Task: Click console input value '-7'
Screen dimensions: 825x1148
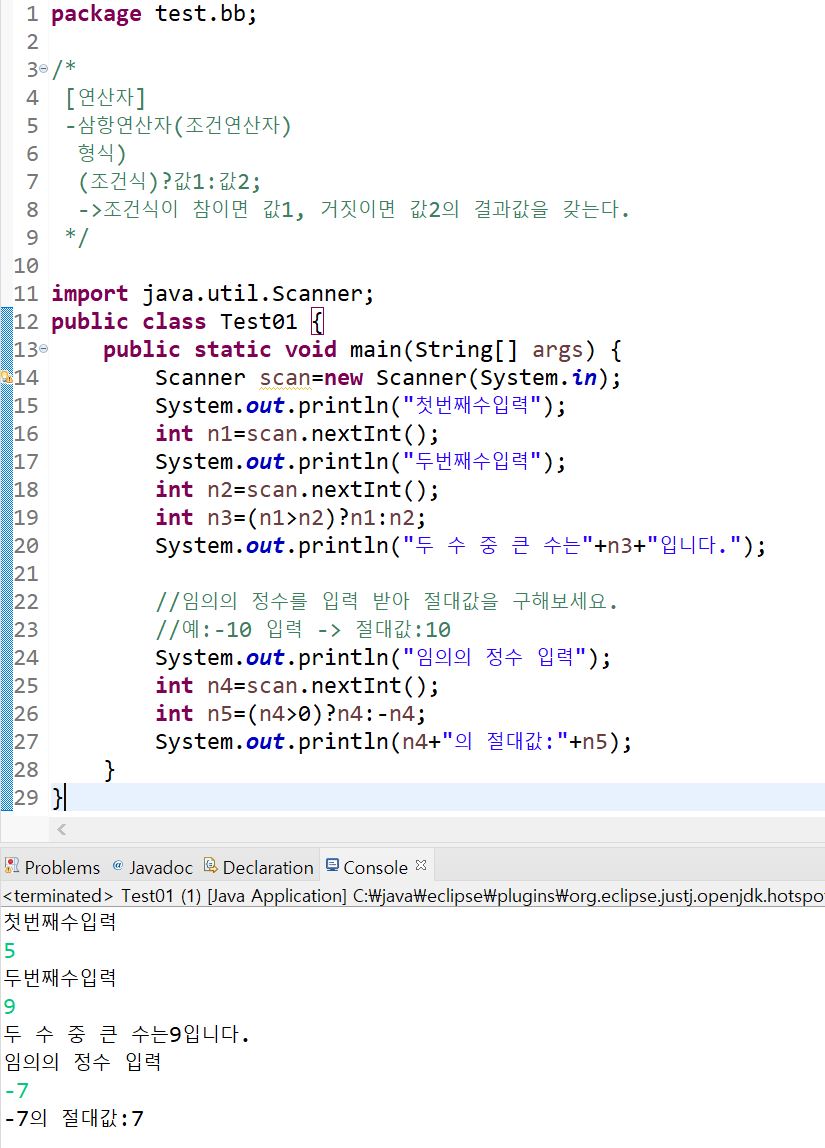Action: [x=16, y=1091]
